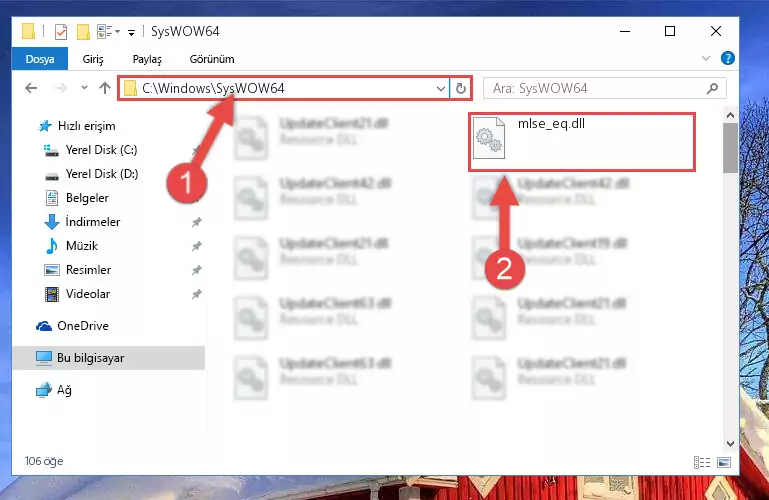Image resolution: width=769 pixels, height=500 pixels.
Task: Click the OneDrive cloud icon
Action: pyautogui.click(x=44, y=326)
